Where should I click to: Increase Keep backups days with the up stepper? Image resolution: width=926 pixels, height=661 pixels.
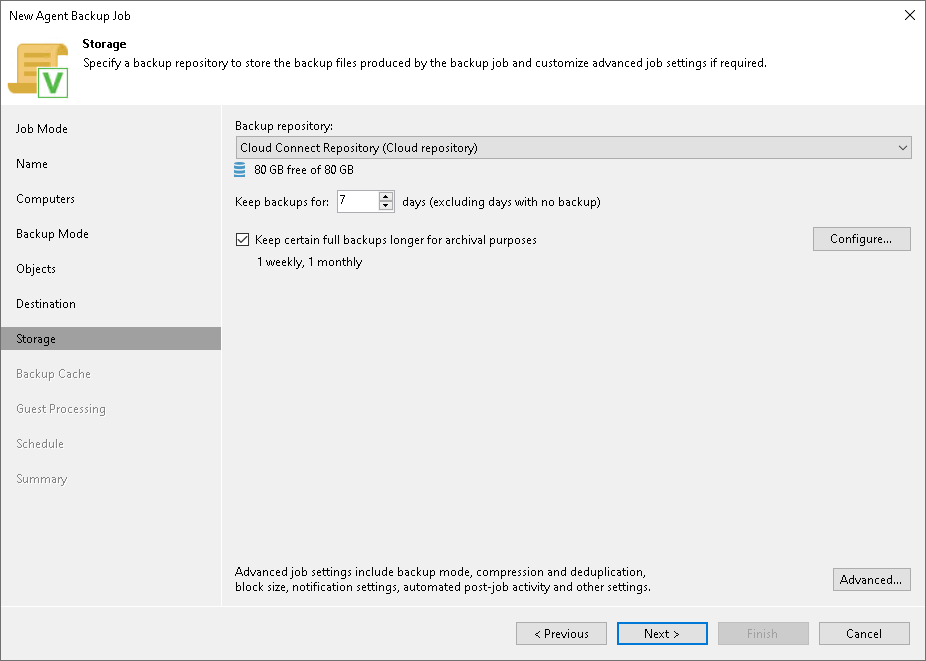[386, 197]
